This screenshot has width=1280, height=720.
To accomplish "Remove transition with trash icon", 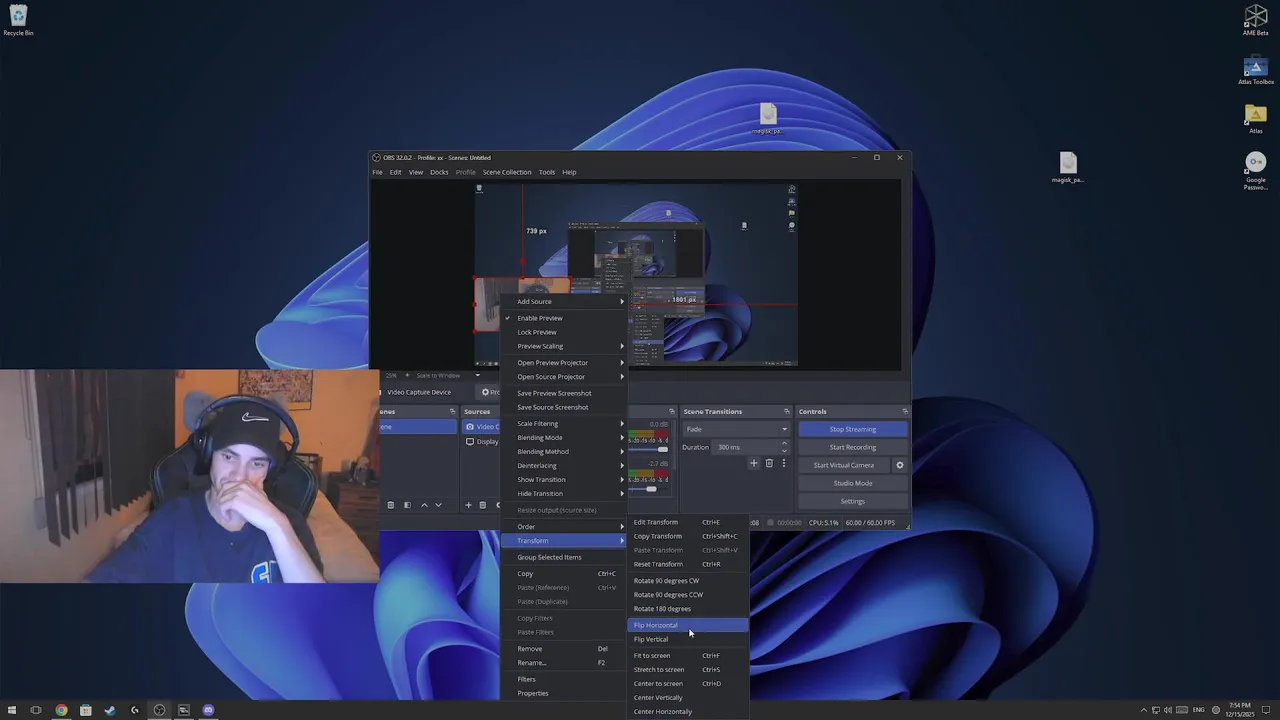I will click(x=769, y=463).
